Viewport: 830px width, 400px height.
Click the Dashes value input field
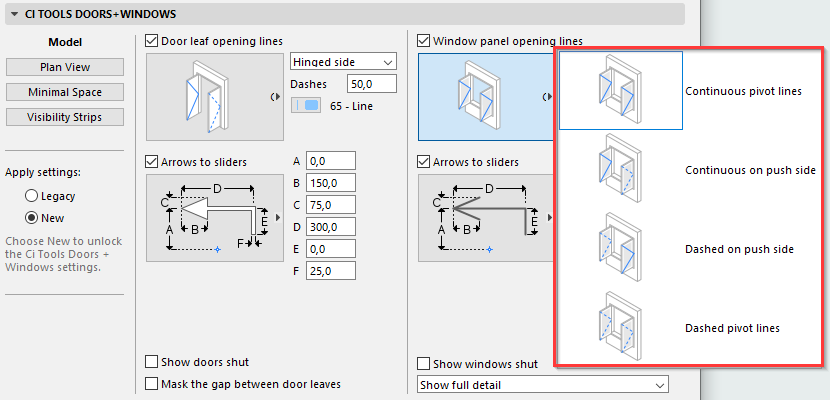pos(372,84)
